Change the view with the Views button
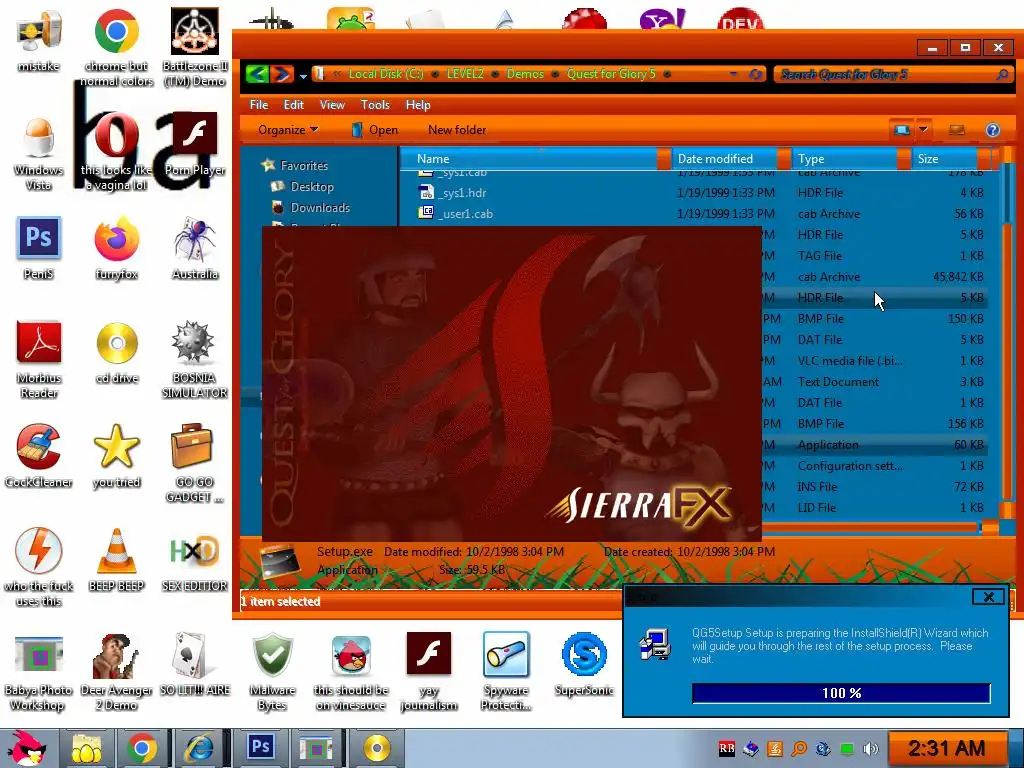1024x768 pixels. coord(902,129)
